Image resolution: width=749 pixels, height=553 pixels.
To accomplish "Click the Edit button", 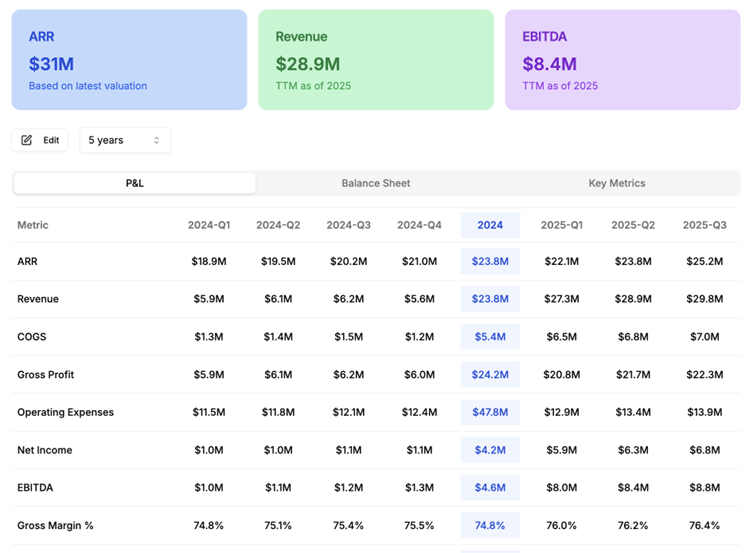I will [40, 140].
